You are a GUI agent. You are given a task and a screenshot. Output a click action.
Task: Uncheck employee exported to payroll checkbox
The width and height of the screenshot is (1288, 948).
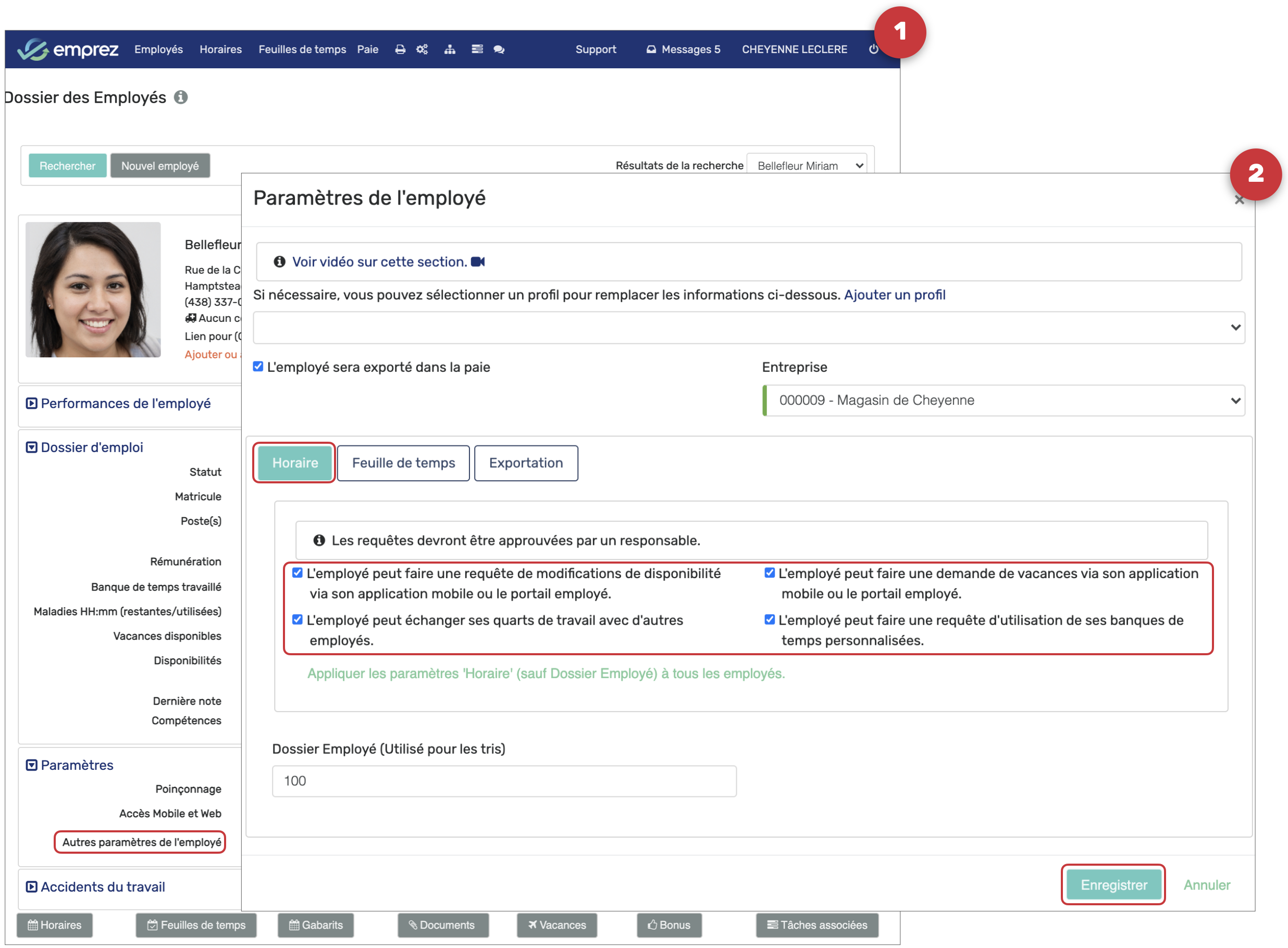[258, 367]
